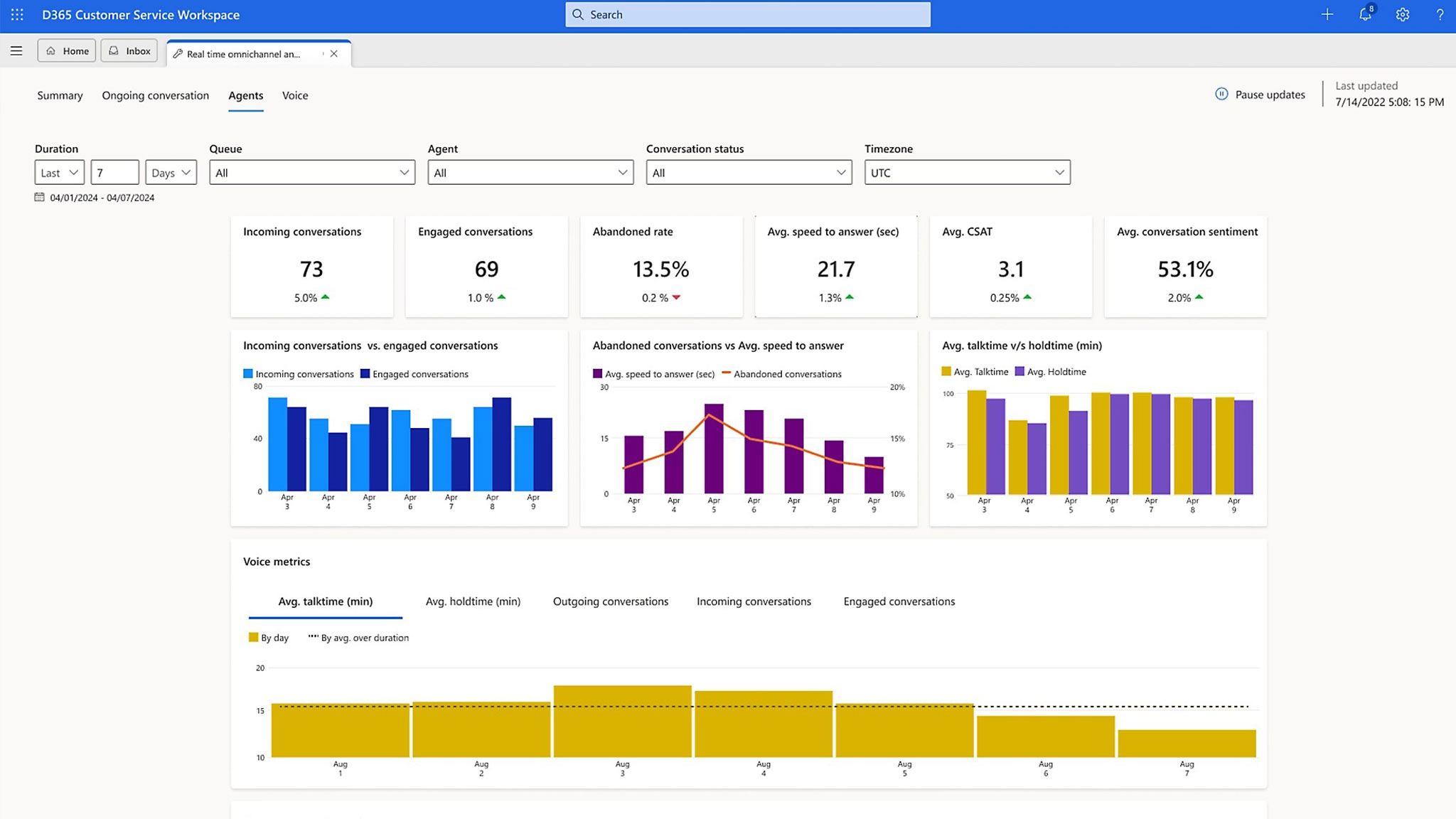
Task: Open help using the question mark icon
Action: (x=1440, y=14)
